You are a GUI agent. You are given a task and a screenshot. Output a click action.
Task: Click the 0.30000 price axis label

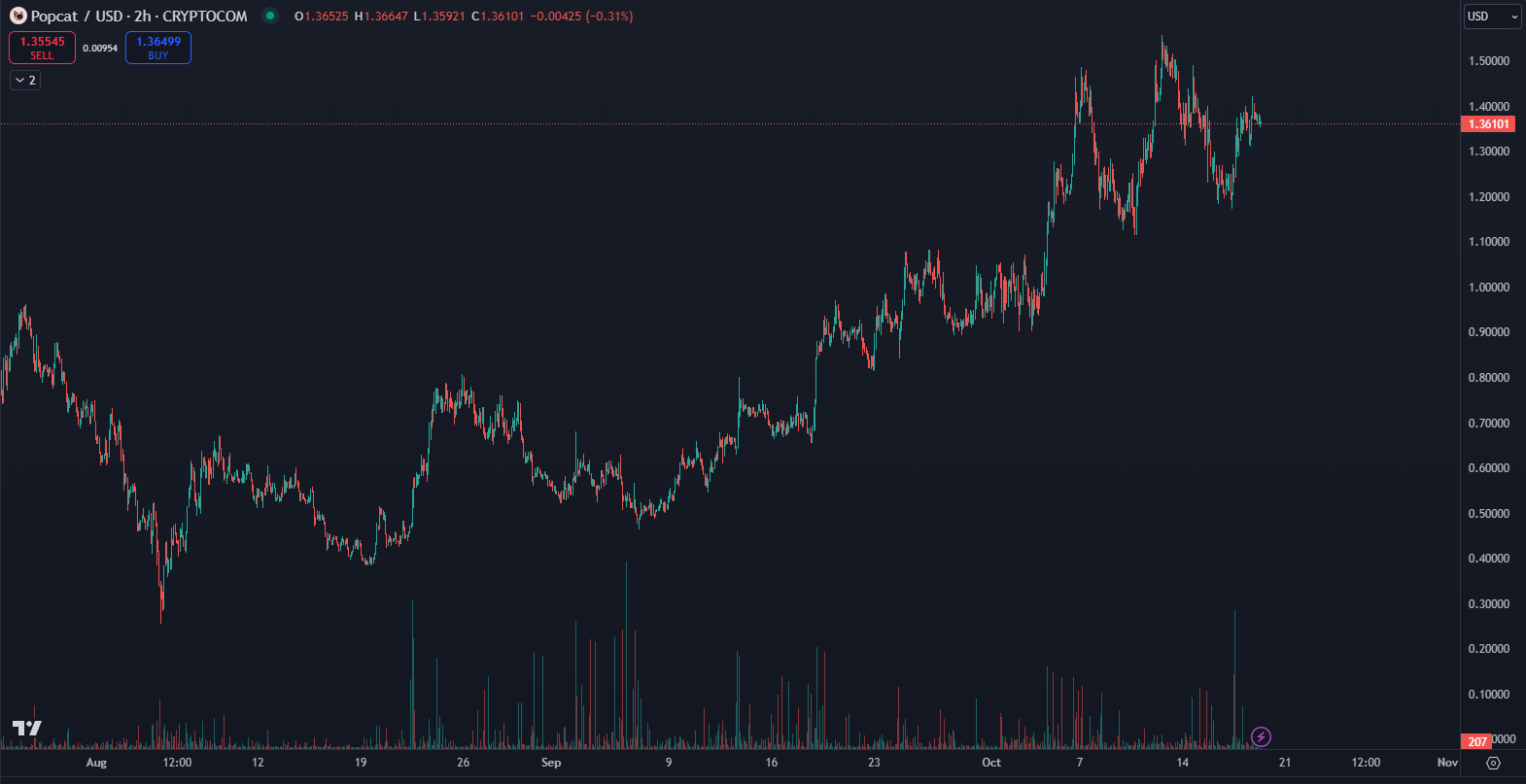click(x=1489, y=604)
